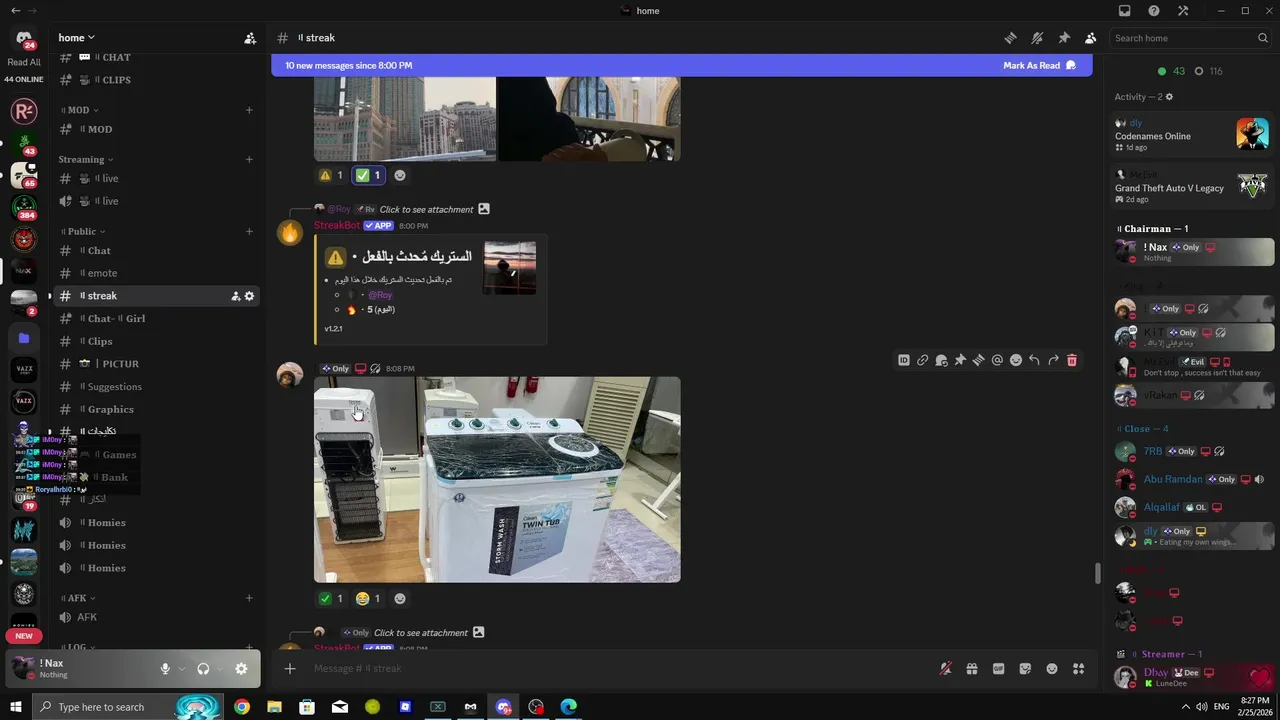Add channel to Streaming category

click(x=249, y=159)
